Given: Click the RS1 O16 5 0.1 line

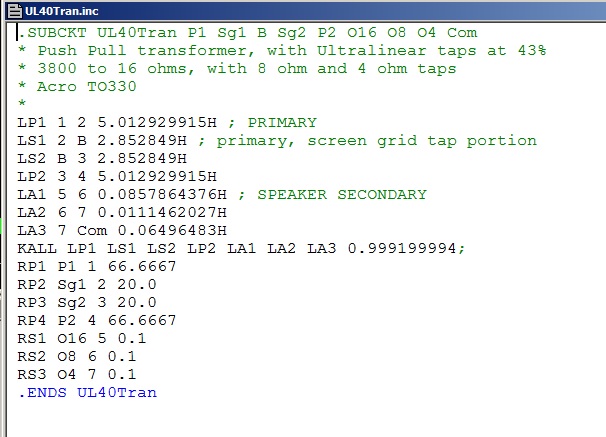Looking at the screenshot, I should tap(82, 339).
